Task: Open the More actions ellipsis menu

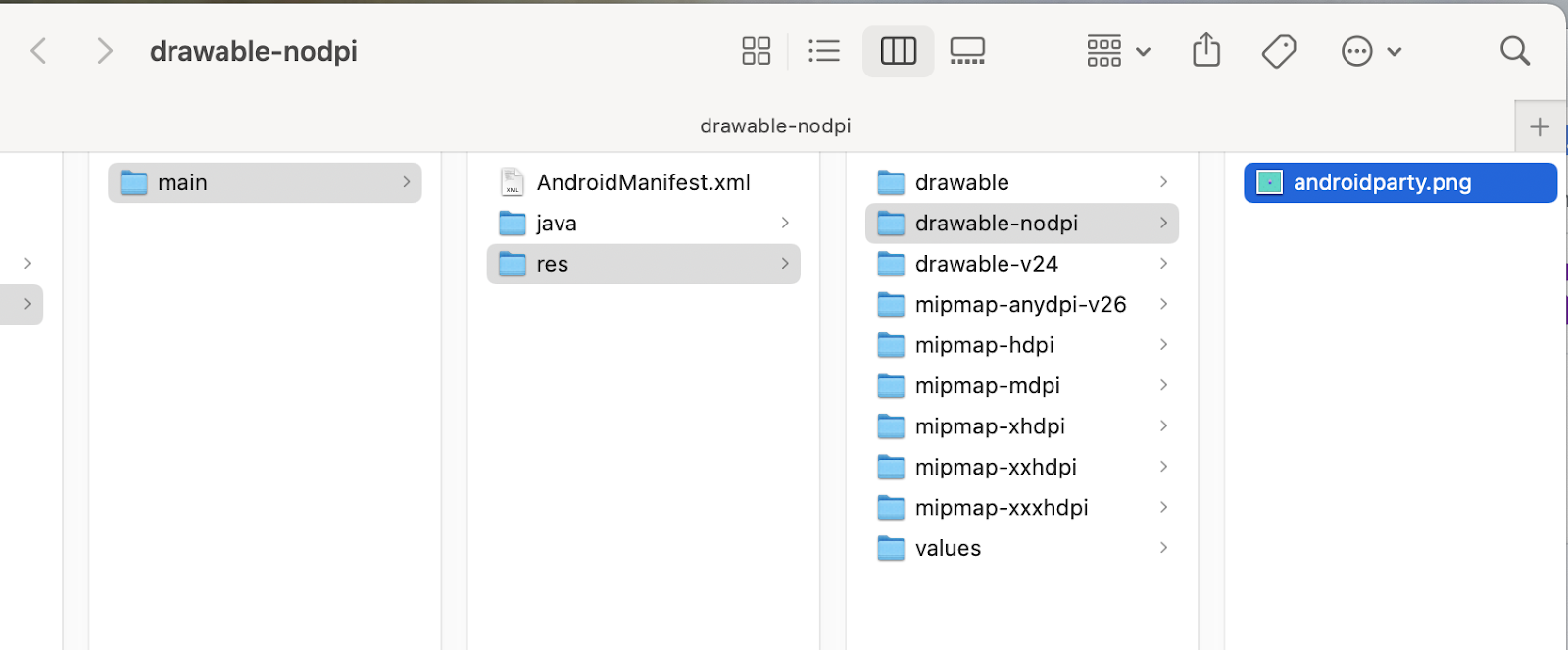Action: 1371,51
